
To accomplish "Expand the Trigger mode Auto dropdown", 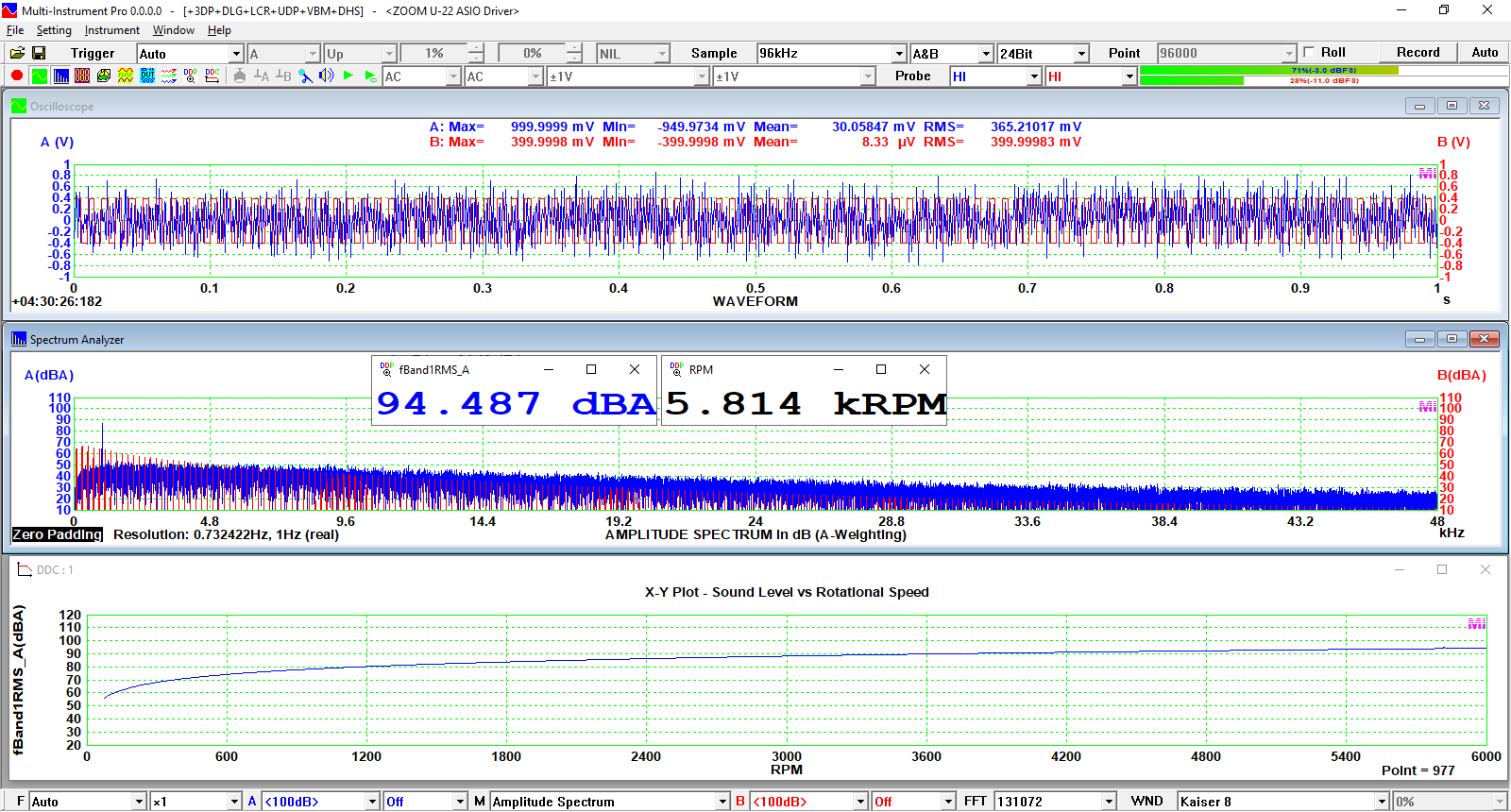I will tap(236, 54).
